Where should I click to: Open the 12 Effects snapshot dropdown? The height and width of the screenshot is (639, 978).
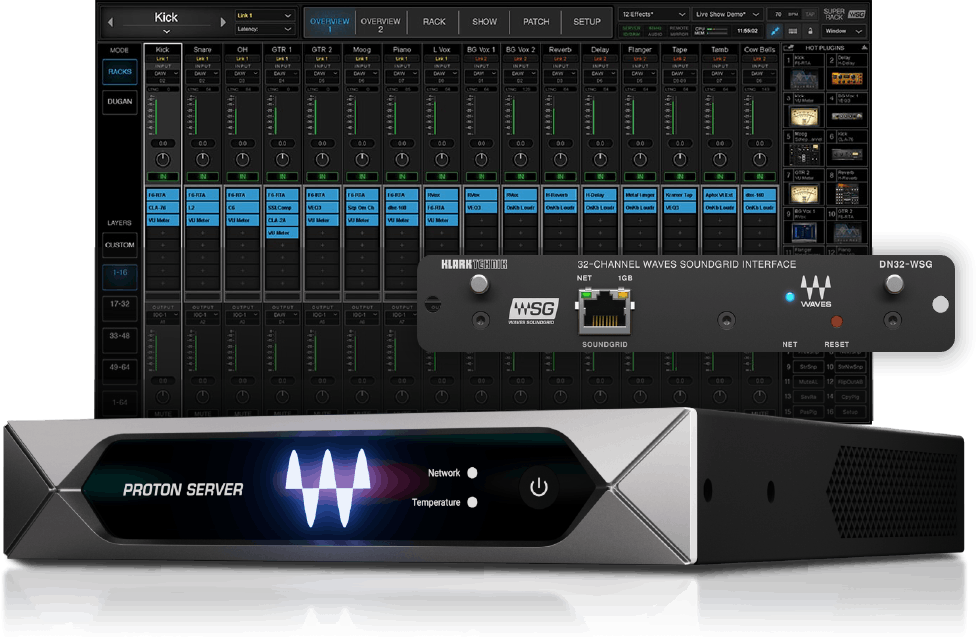[653, 14]
